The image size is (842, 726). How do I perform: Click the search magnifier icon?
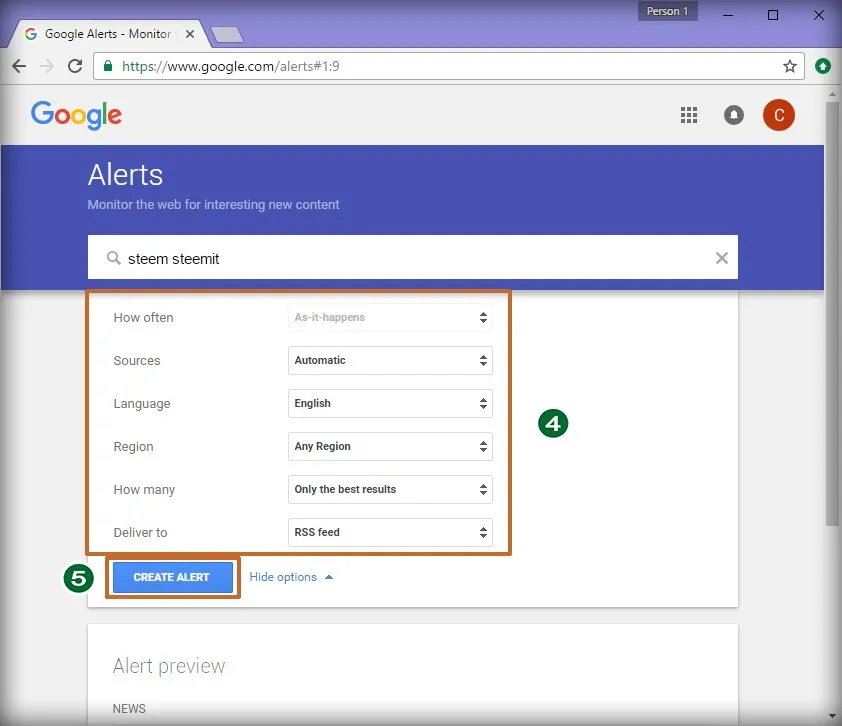tap(113, 258)
